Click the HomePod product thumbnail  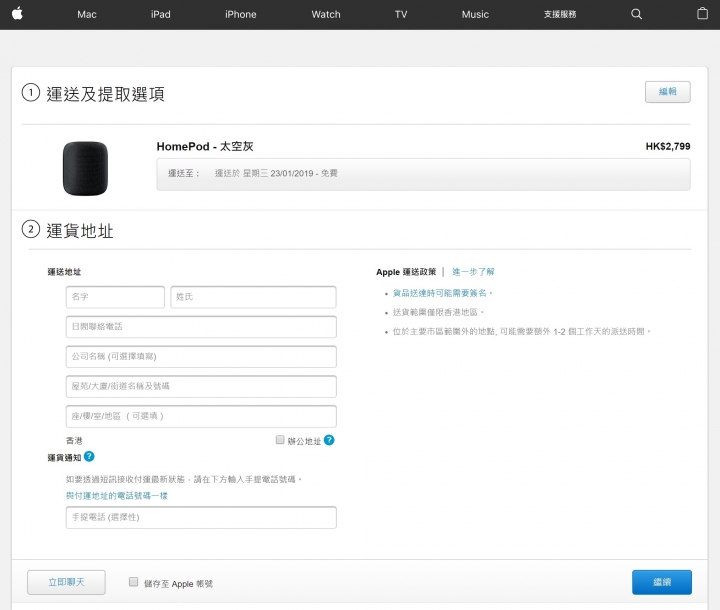[85, 168]
